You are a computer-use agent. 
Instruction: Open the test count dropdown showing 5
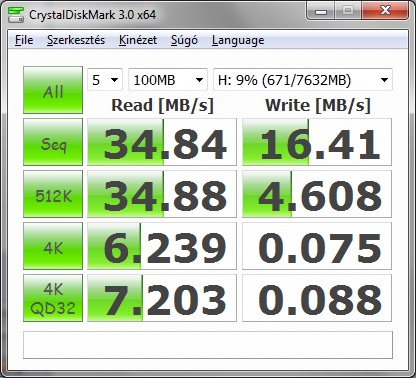pos(105,80)
